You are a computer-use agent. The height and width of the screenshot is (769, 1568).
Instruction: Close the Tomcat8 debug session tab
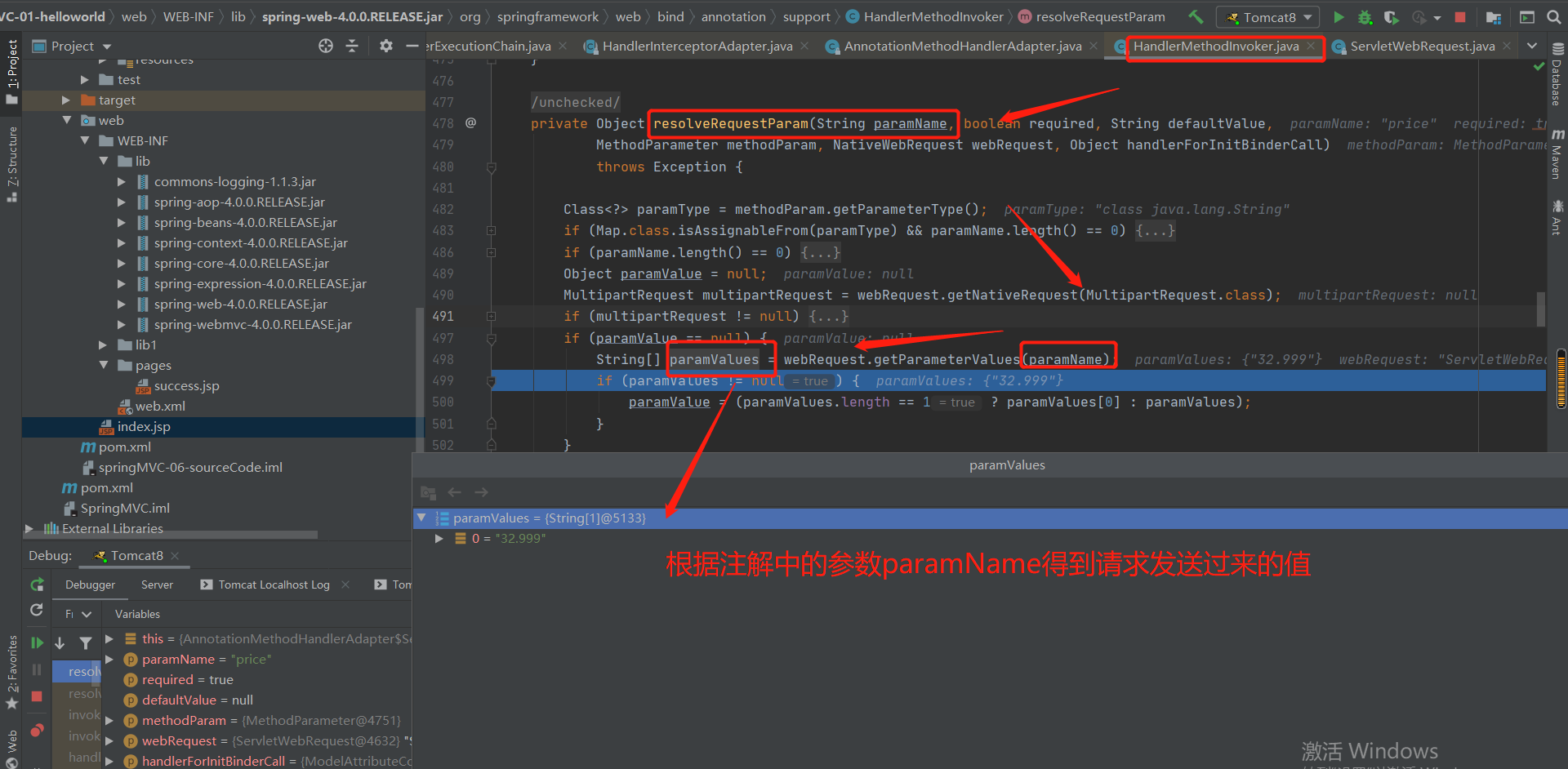(x=175, y=555)
